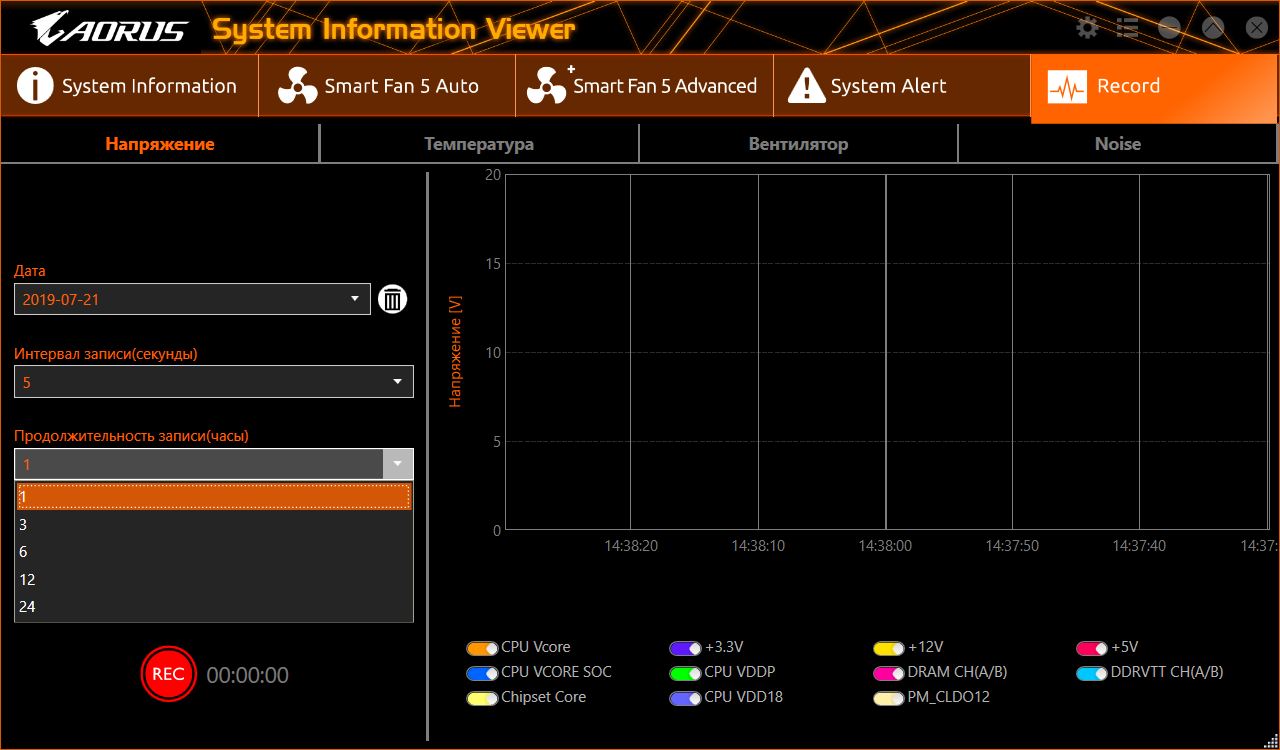Click the System Information Viewer title

(x=394, y=30)
